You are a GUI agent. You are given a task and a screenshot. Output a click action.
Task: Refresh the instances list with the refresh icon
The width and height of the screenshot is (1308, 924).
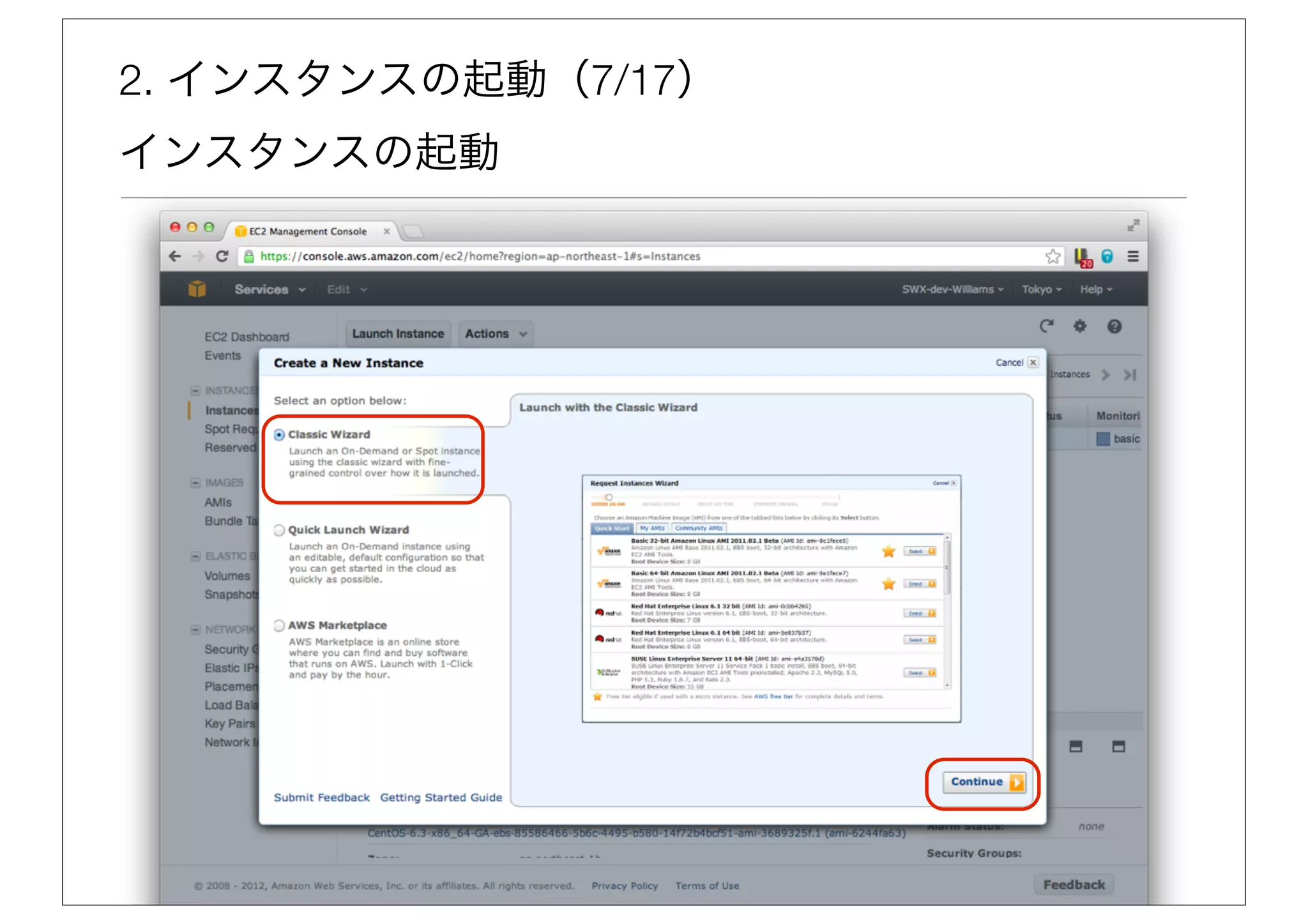click(1046, 327)
